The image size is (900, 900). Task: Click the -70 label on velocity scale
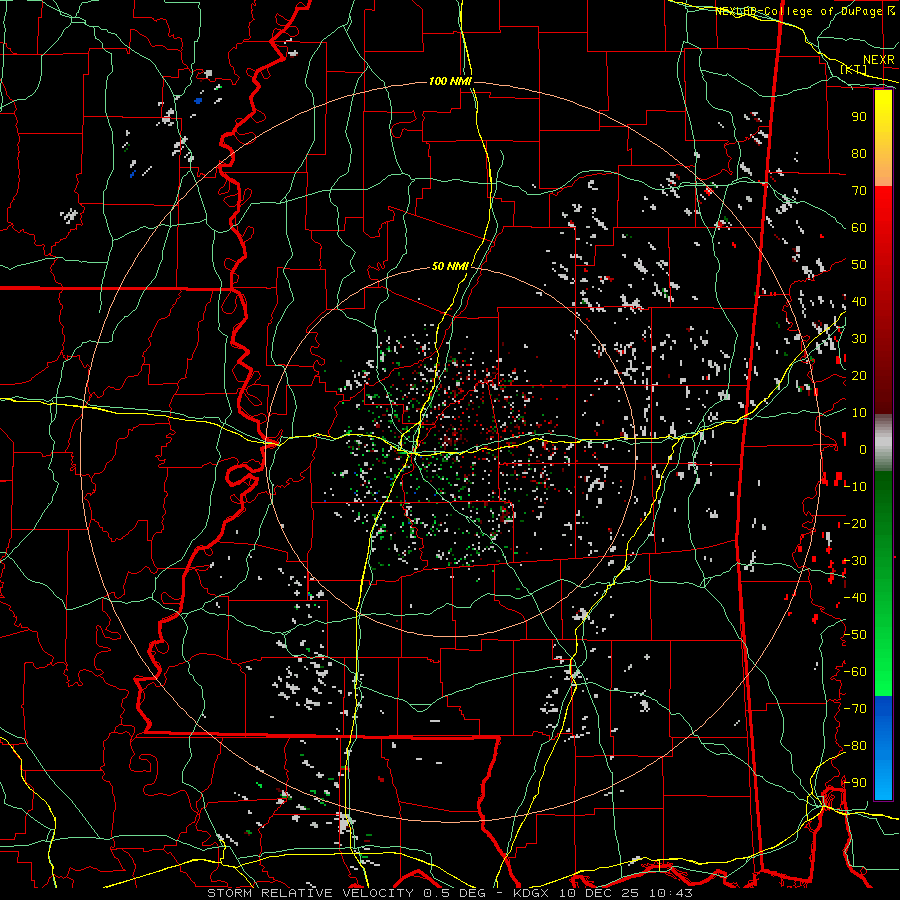coord(855,709)
